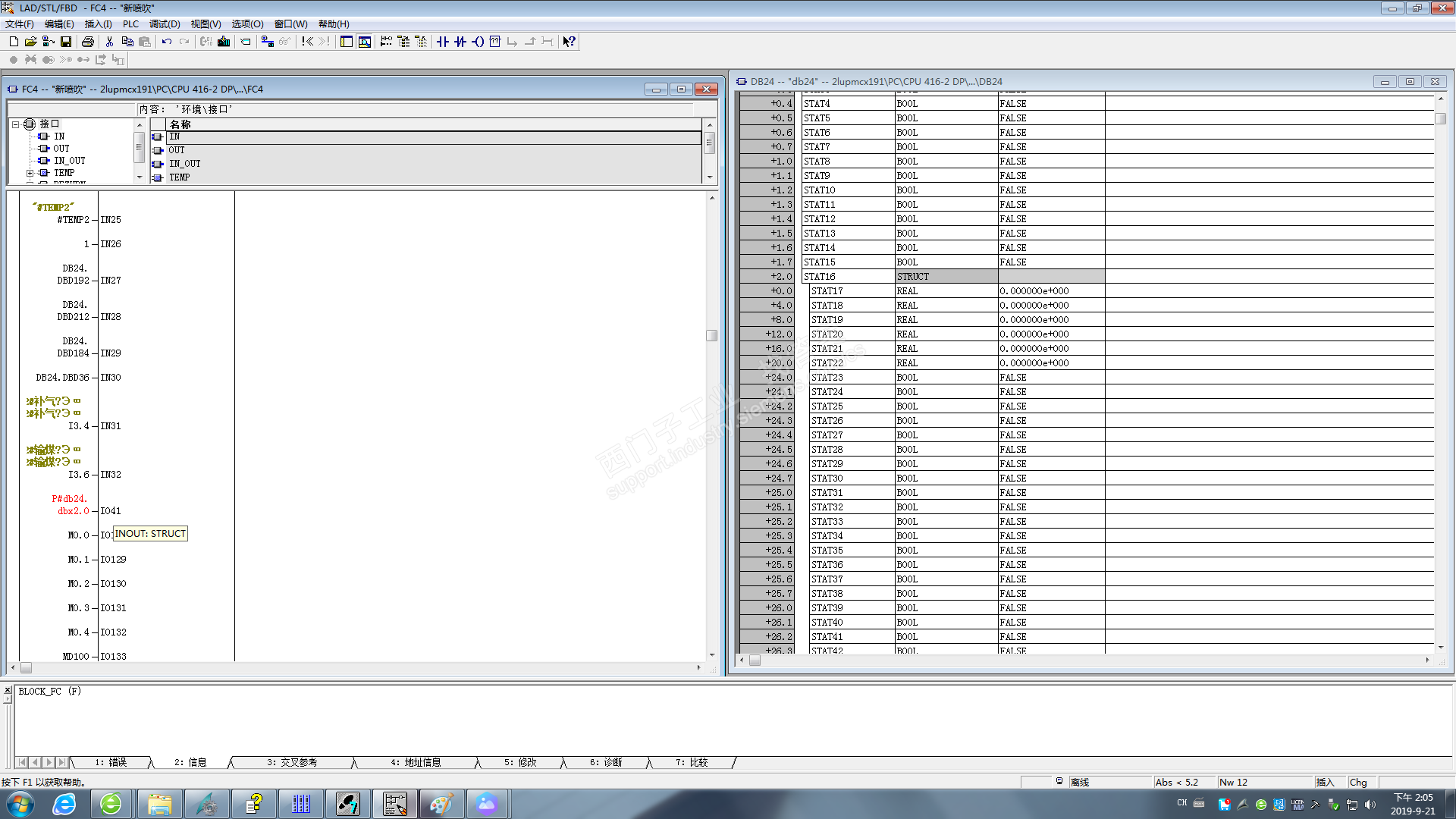Click the context help arrow icon
This screenshot has height=819, width=1456.
click(x=569, y=42)
